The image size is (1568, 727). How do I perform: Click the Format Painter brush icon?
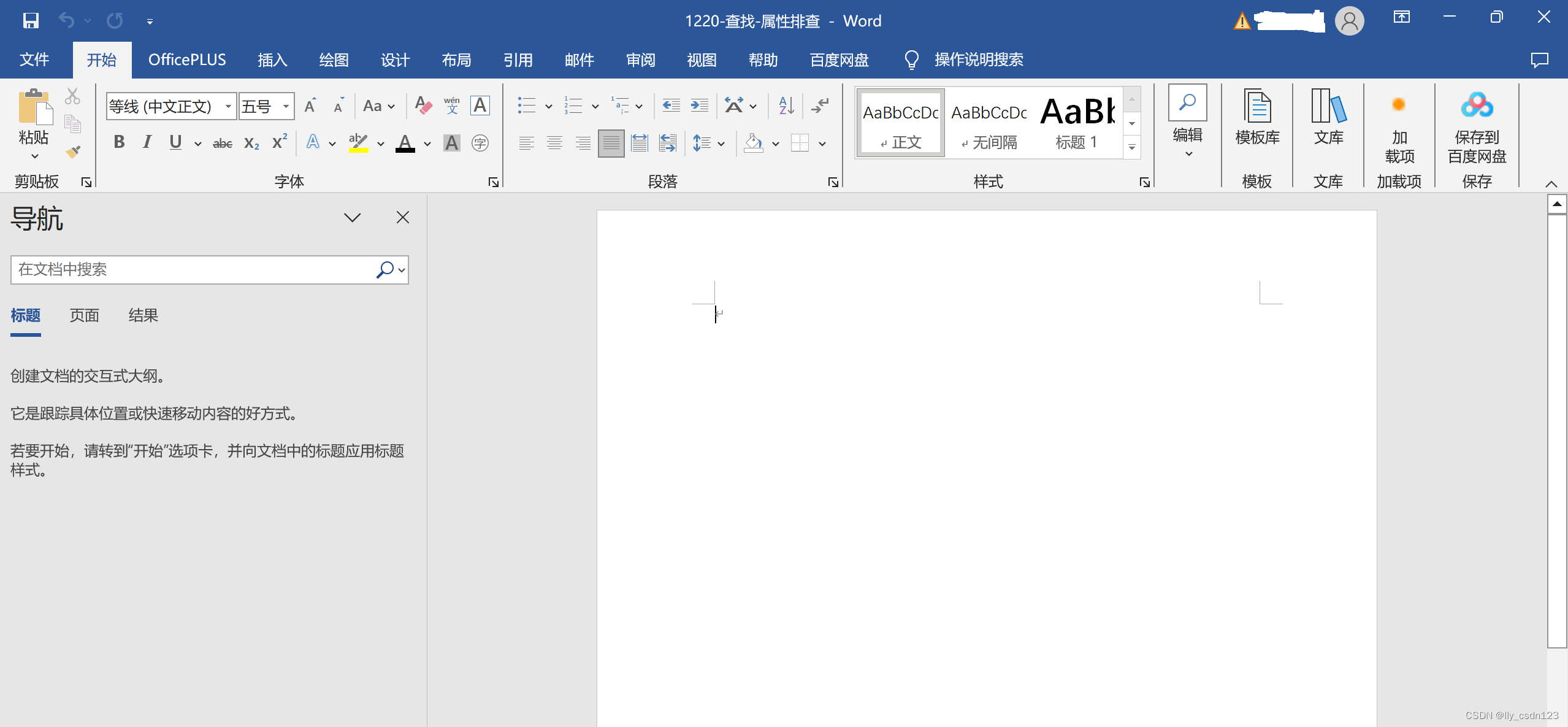(x=73, y=152)
